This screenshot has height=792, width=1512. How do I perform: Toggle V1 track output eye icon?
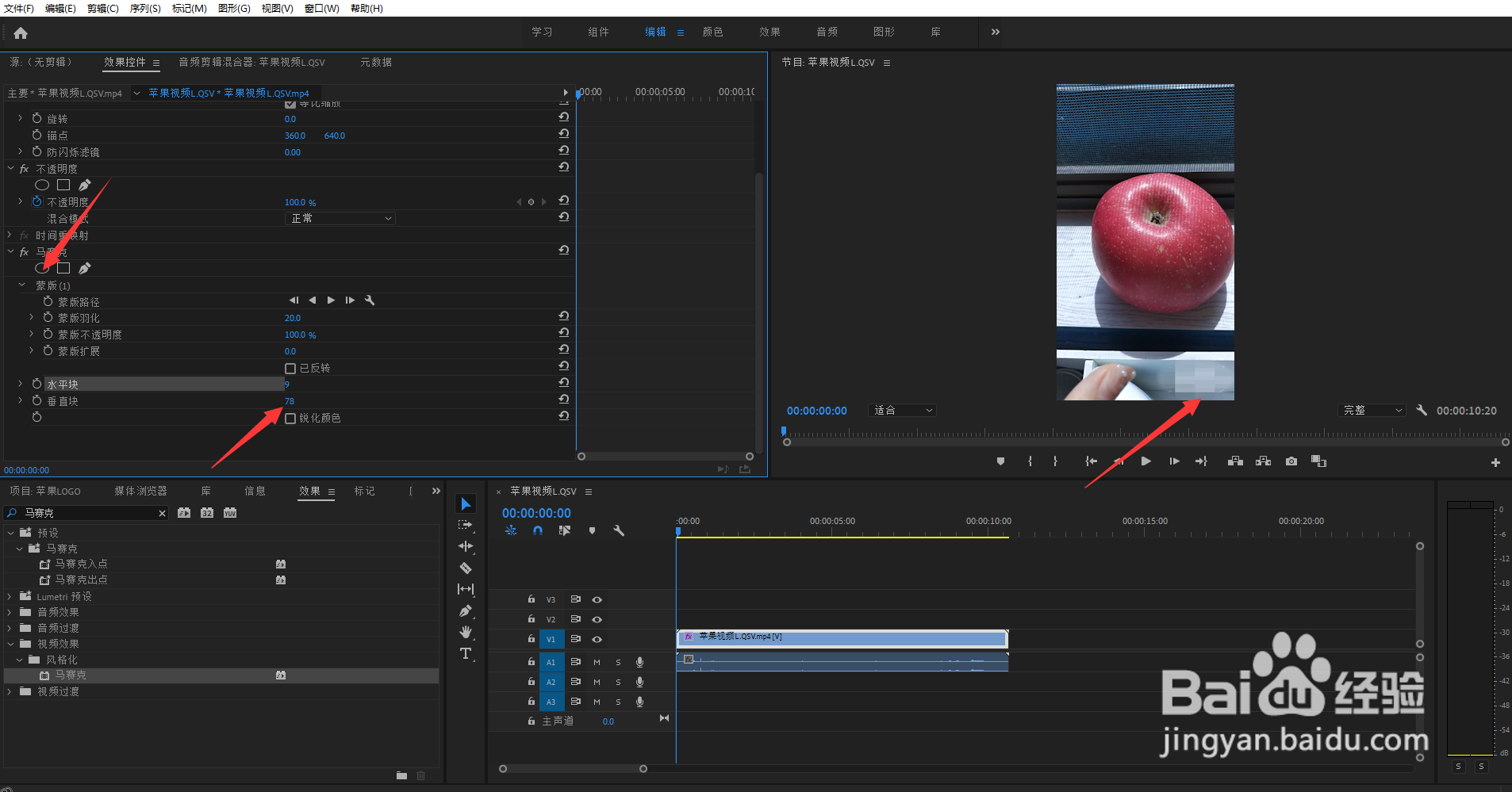click(x=597, y=639)
